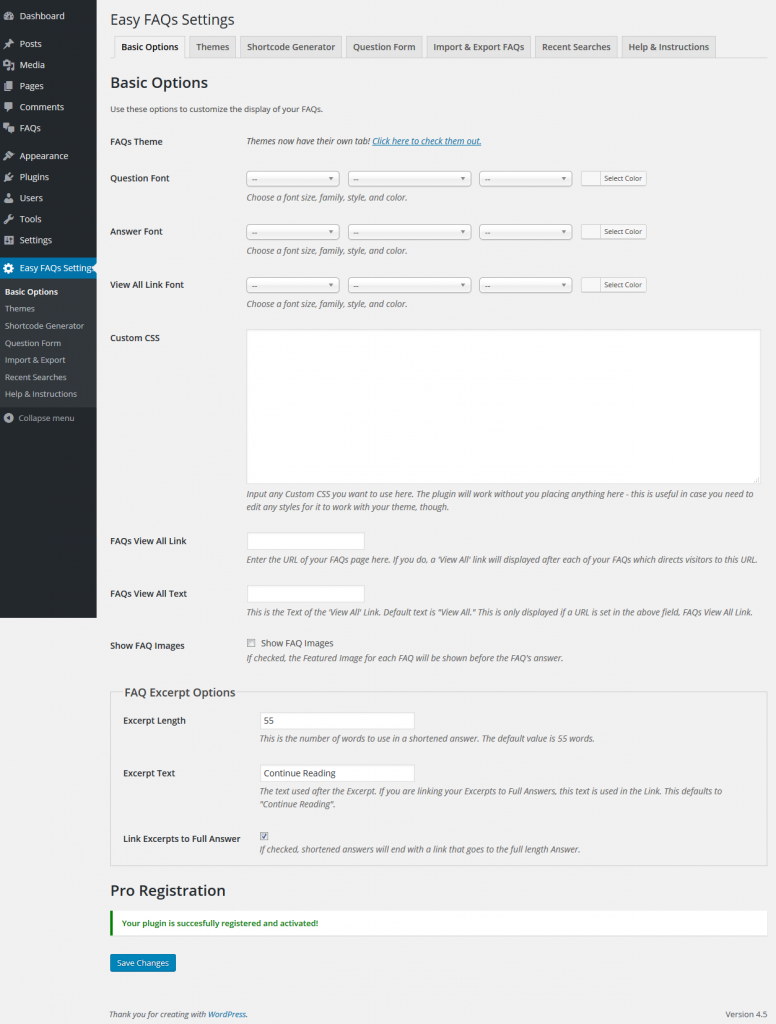
Task: Click the Dashboard icon in sidebar
Action: point(9,16)
